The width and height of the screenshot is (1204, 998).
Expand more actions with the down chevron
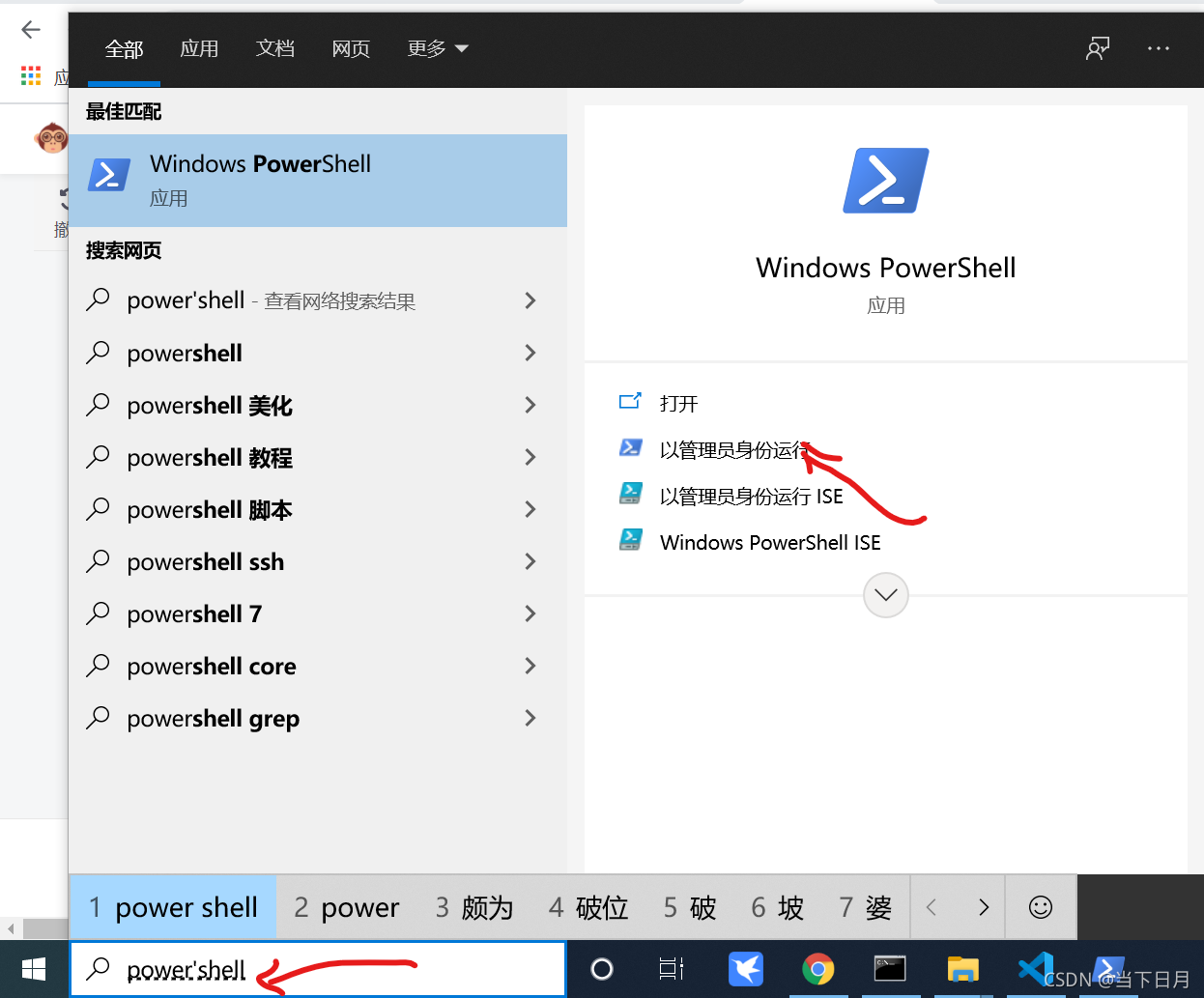[885, 595]
